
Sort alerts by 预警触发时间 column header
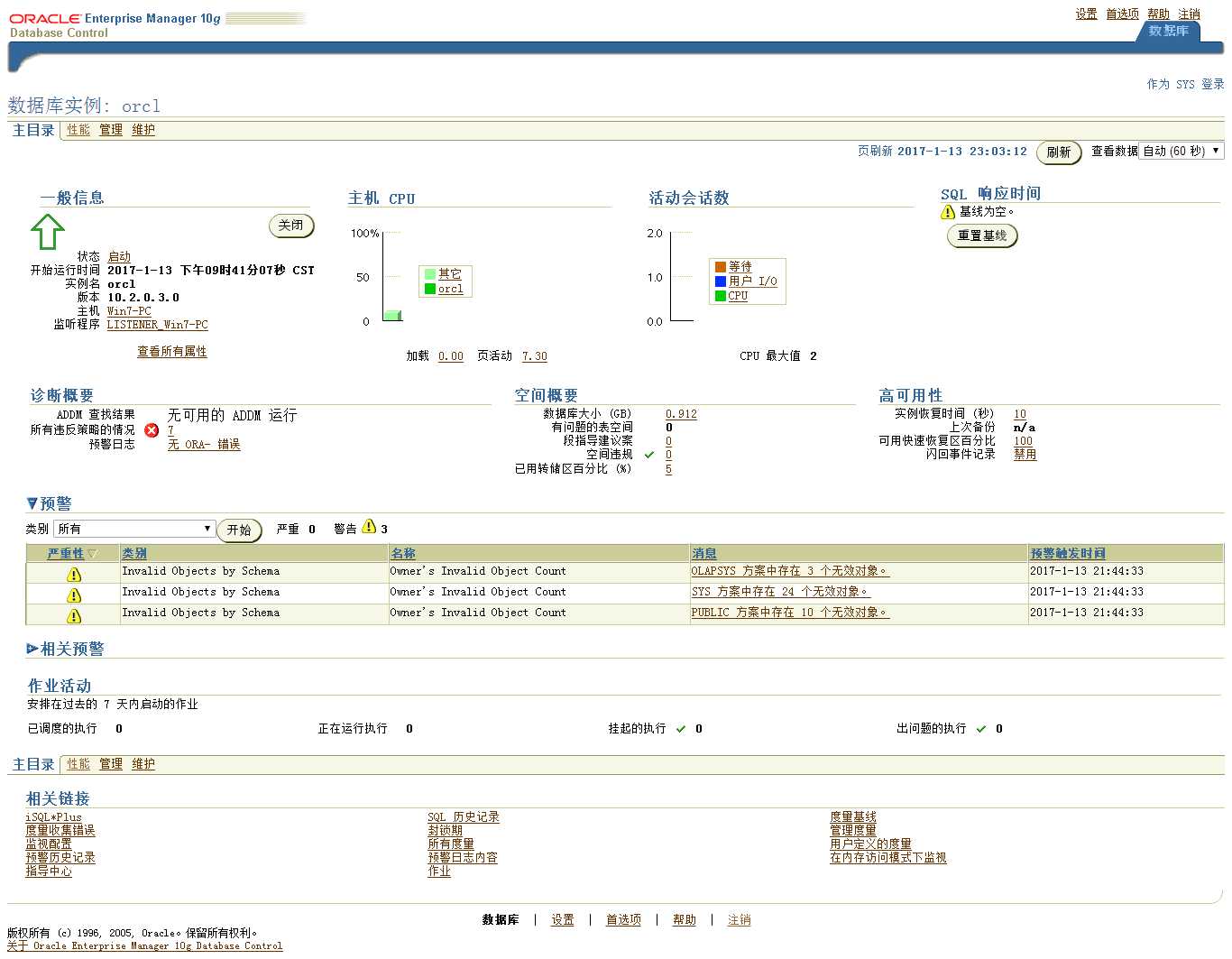click(1068, 553)
